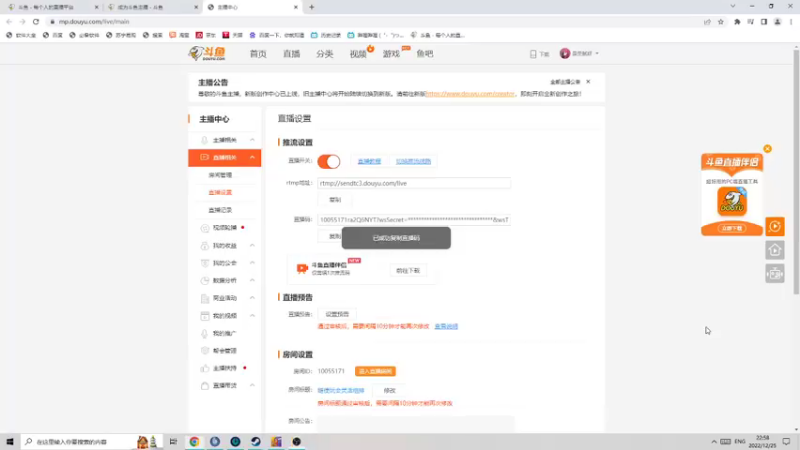Open the Windows Start menu
800x450 pixels.
(10, 442)
